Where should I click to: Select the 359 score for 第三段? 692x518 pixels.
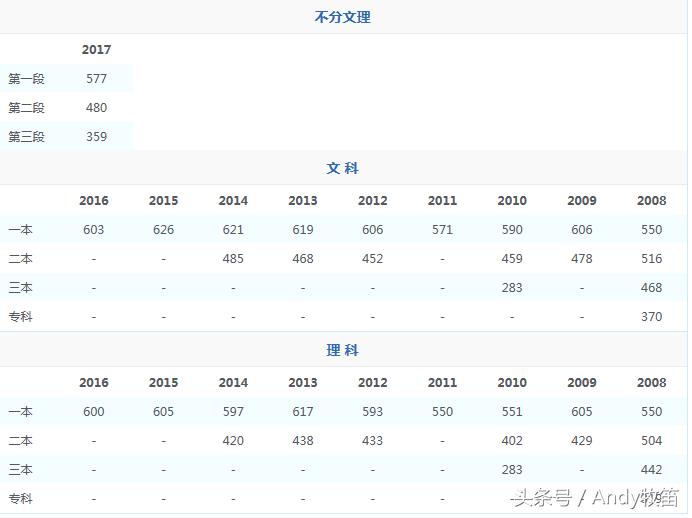click(96, 137)
